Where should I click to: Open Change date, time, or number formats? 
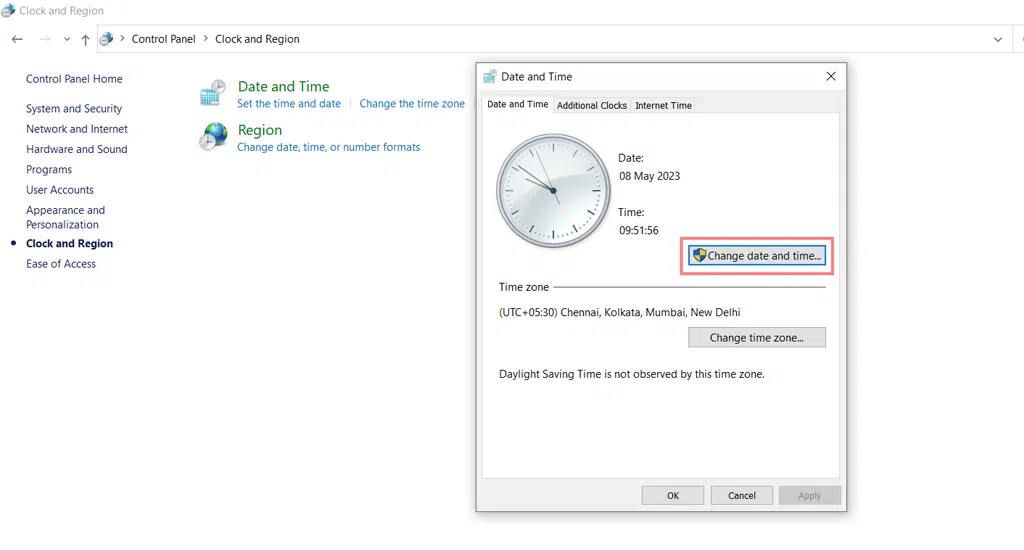pyautogui.click(x=328, y=147)
